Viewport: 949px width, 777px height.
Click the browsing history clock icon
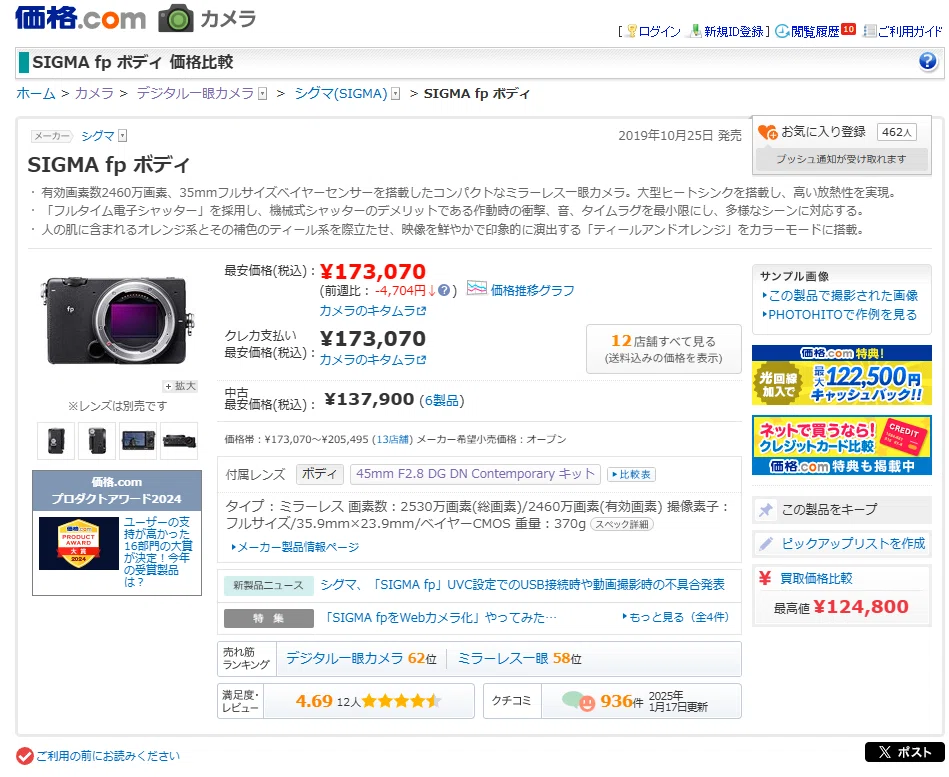[x=782, y=31]
